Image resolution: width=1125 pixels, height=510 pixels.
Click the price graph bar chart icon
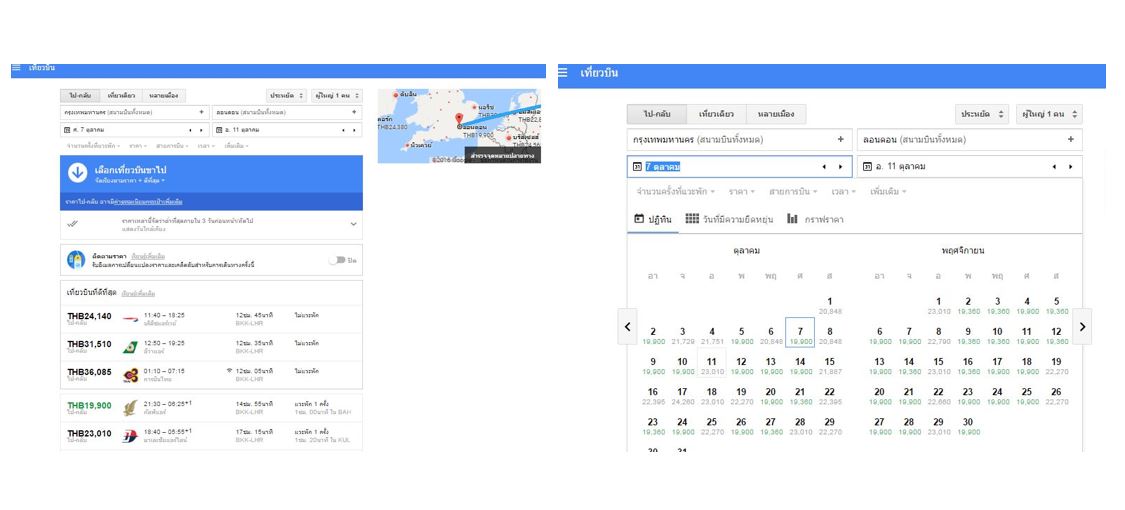(792, 219)
